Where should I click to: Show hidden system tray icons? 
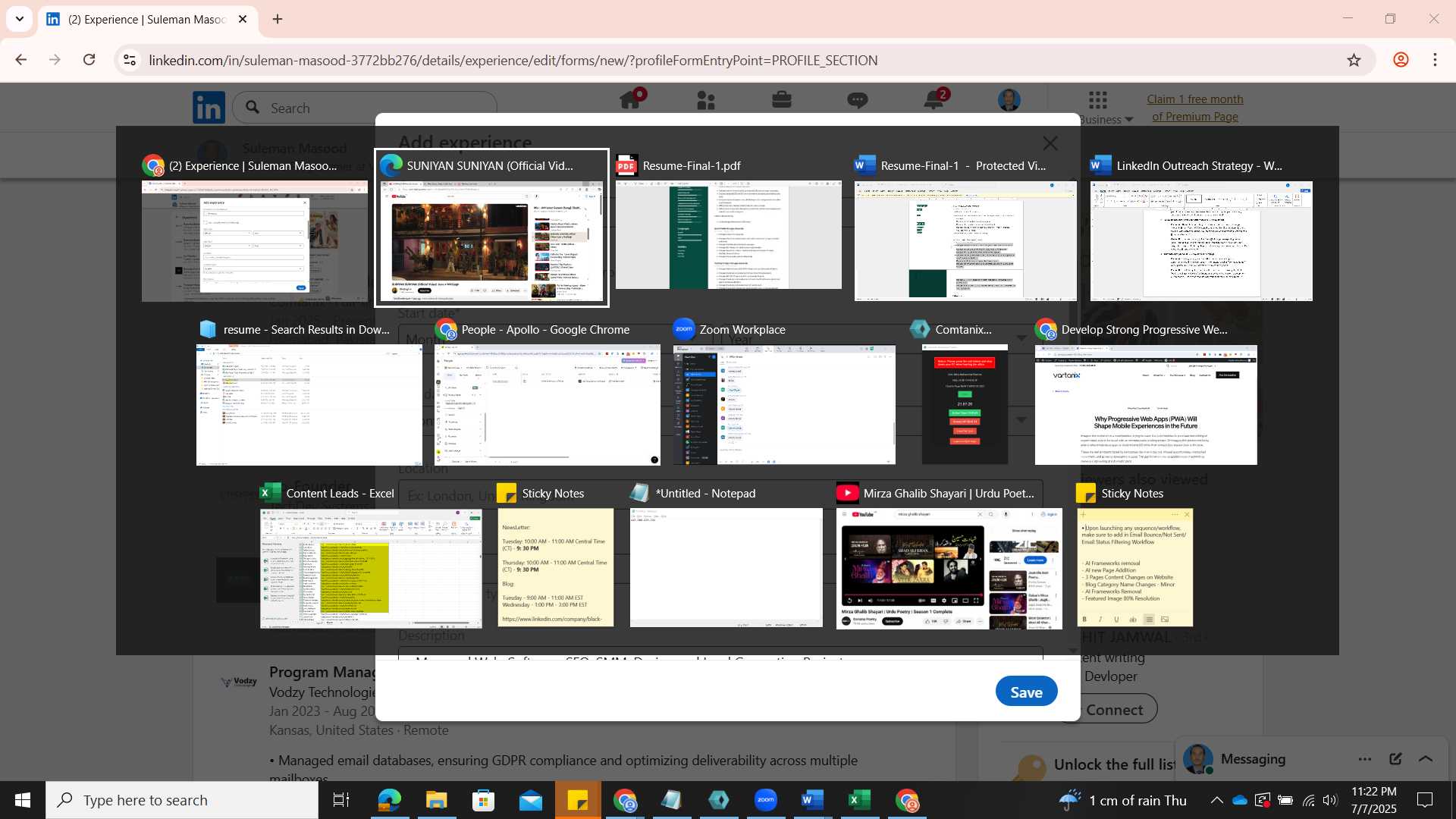[x=1216, y=800]
